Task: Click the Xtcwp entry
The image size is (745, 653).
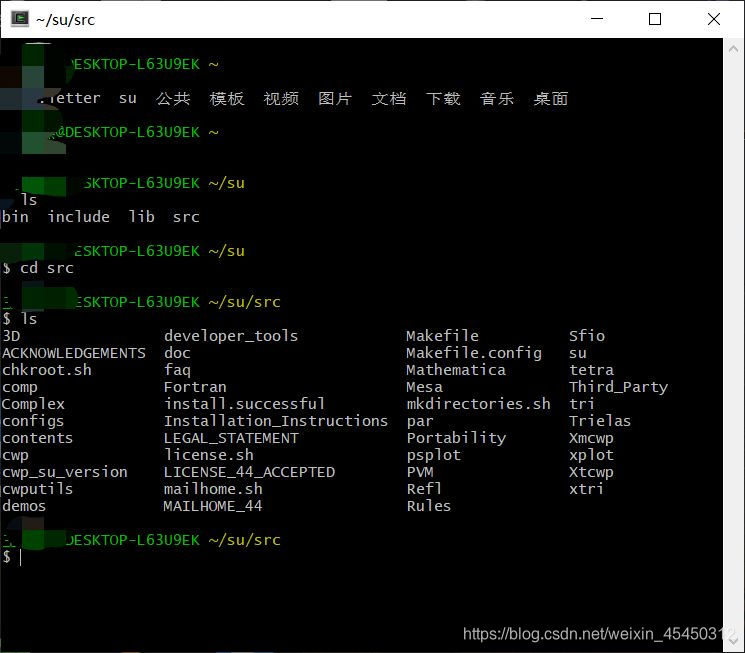Action: [591, 472]
